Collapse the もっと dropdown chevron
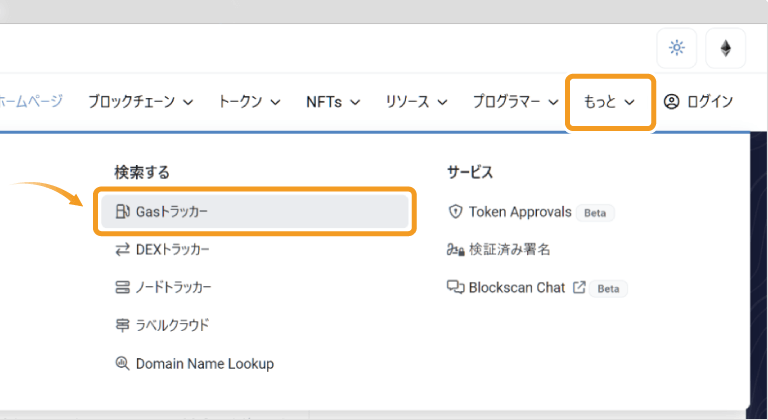Screen dimensions: 768x420 coord(630,102)
